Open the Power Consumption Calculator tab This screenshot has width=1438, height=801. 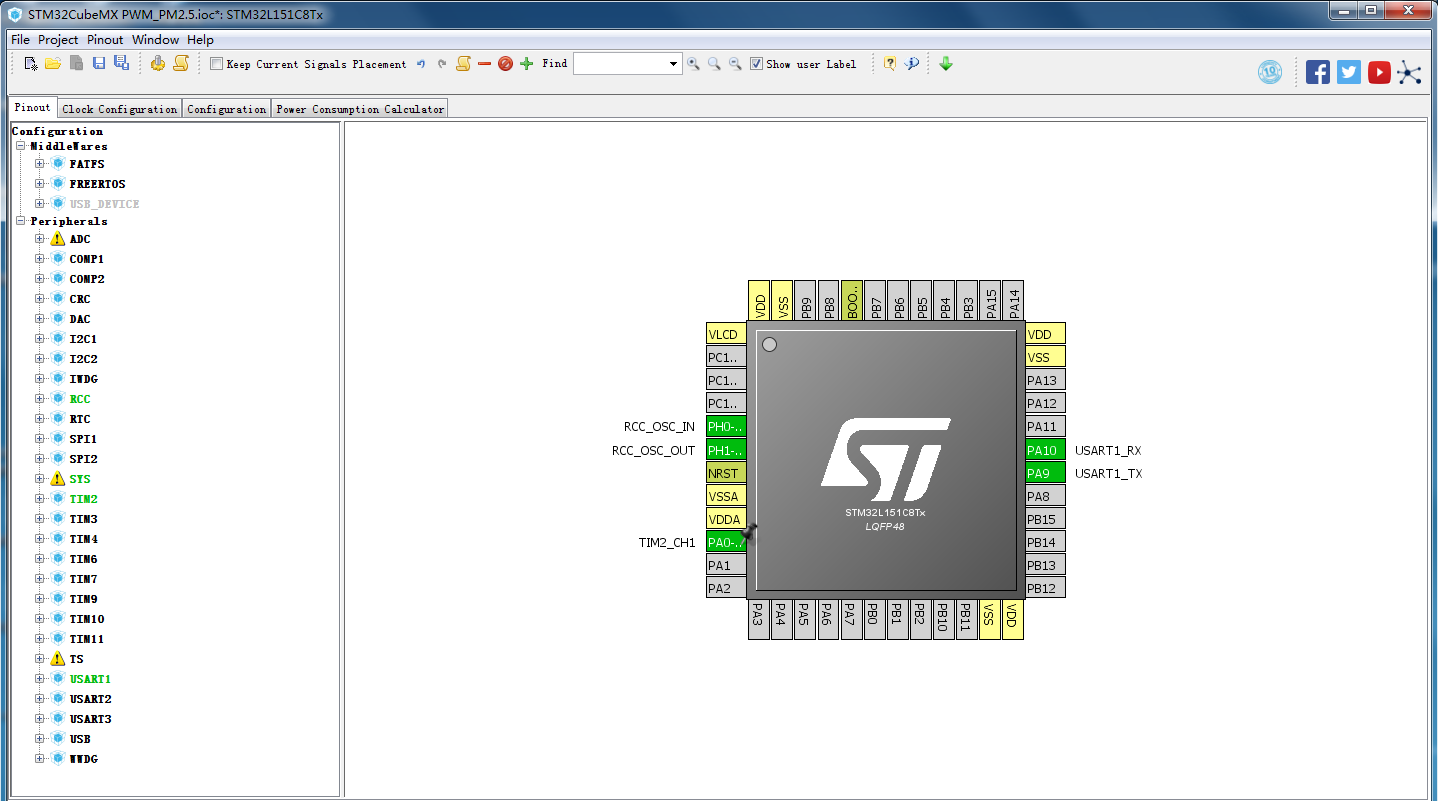(360, 109)
